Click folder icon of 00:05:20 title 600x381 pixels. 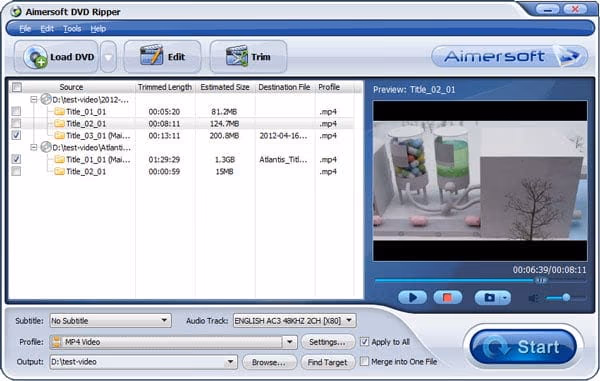pyautogui.click(x=59, y=112)
